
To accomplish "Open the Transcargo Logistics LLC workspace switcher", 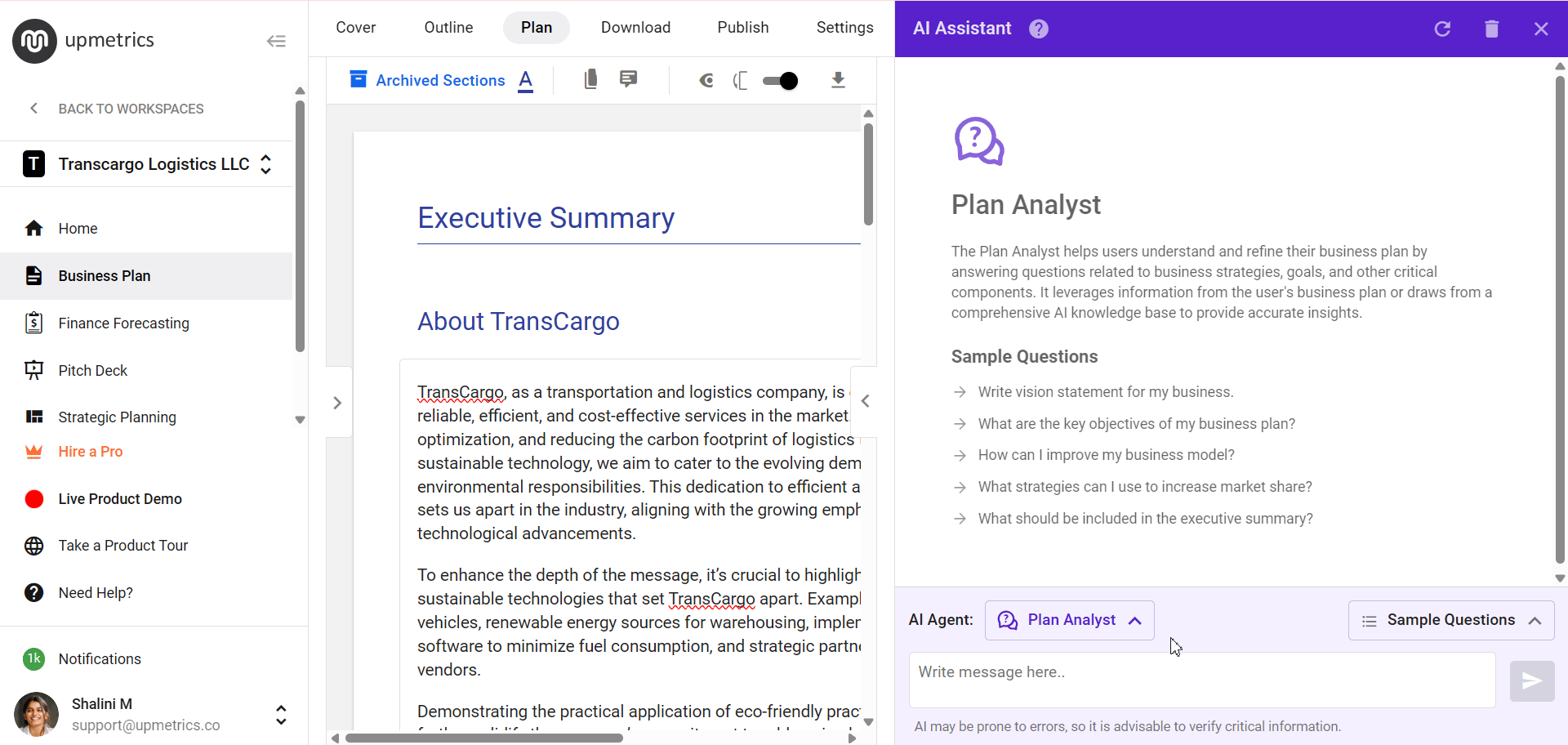I will tap(147, 164).
